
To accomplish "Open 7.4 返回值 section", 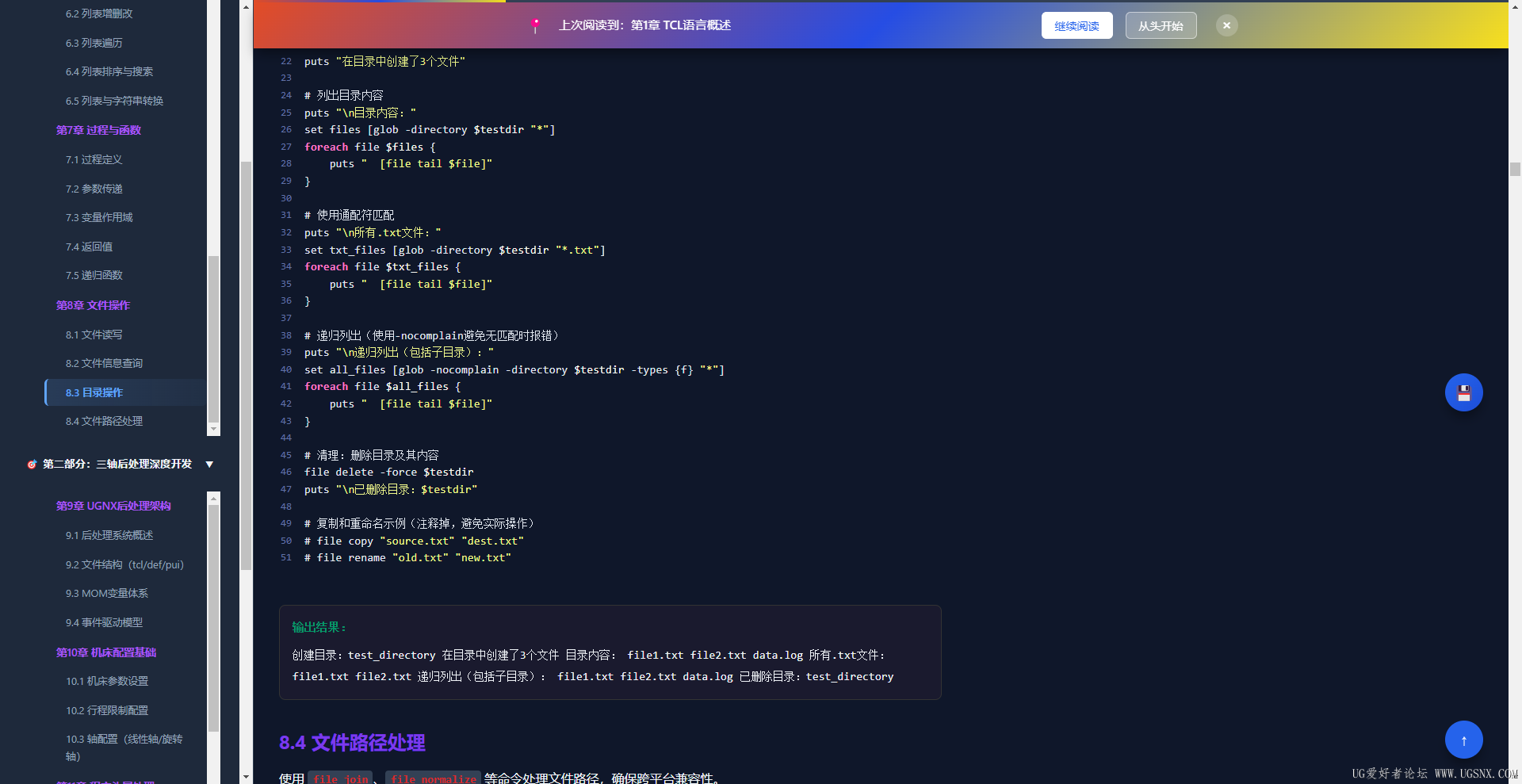I will pos(89,247).
